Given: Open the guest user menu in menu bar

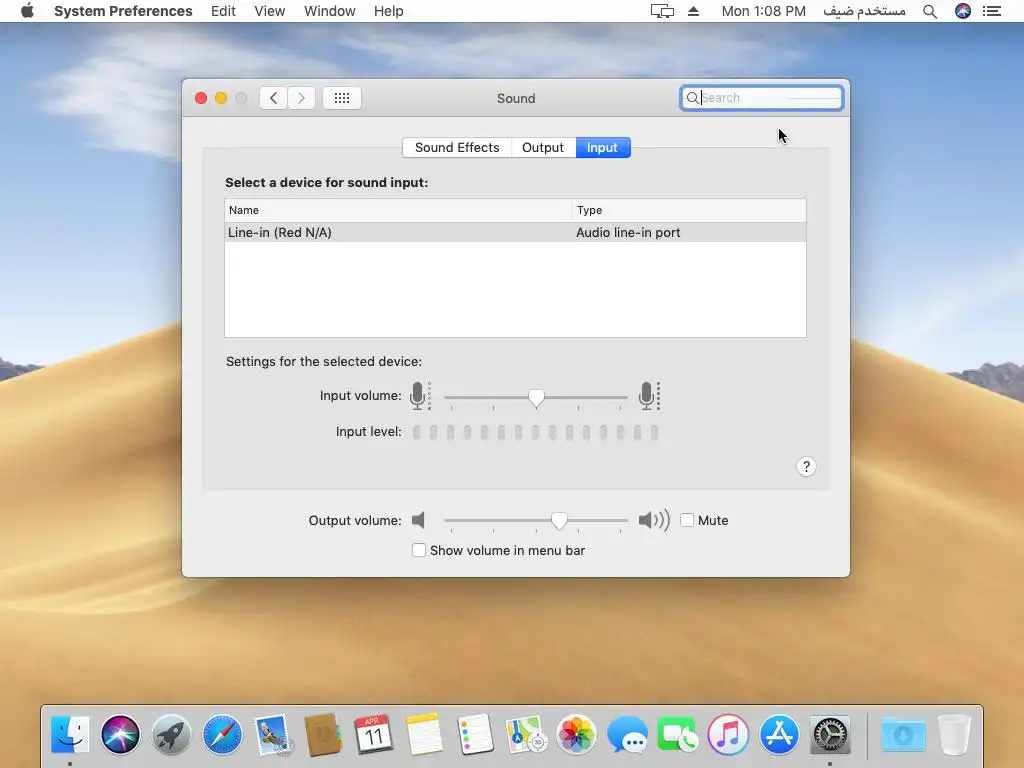Looking at the screenshot, I should pos(864,11).
